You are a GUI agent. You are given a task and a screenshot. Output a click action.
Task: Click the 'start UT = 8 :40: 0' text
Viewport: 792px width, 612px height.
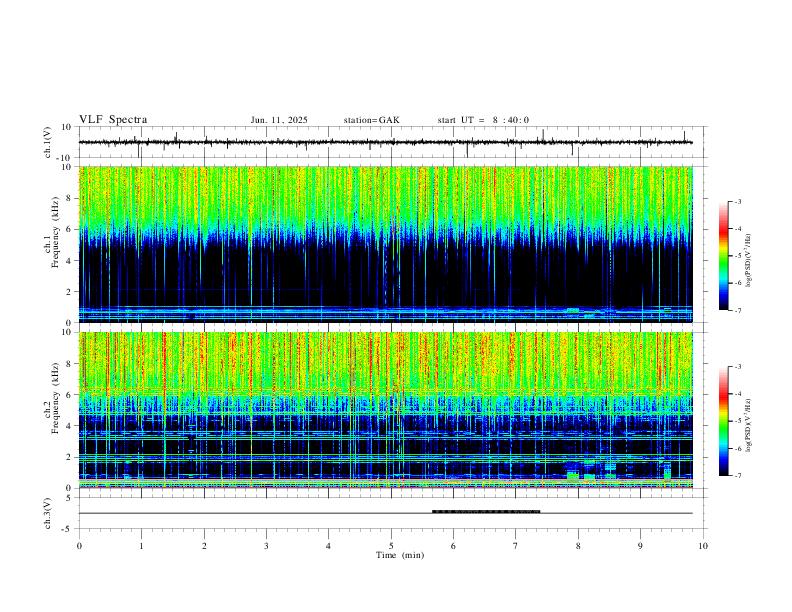pos(483,120)
